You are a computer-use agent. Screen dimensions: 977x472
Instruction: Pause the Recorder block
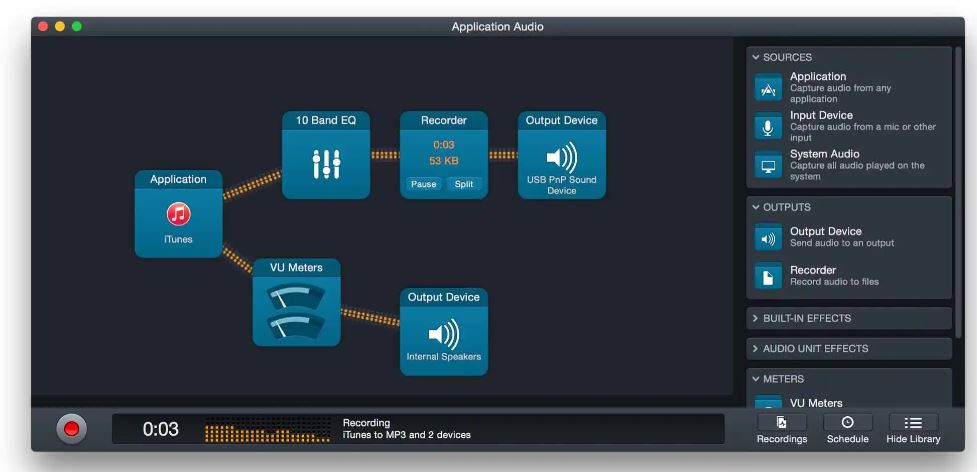pos(424,184)
